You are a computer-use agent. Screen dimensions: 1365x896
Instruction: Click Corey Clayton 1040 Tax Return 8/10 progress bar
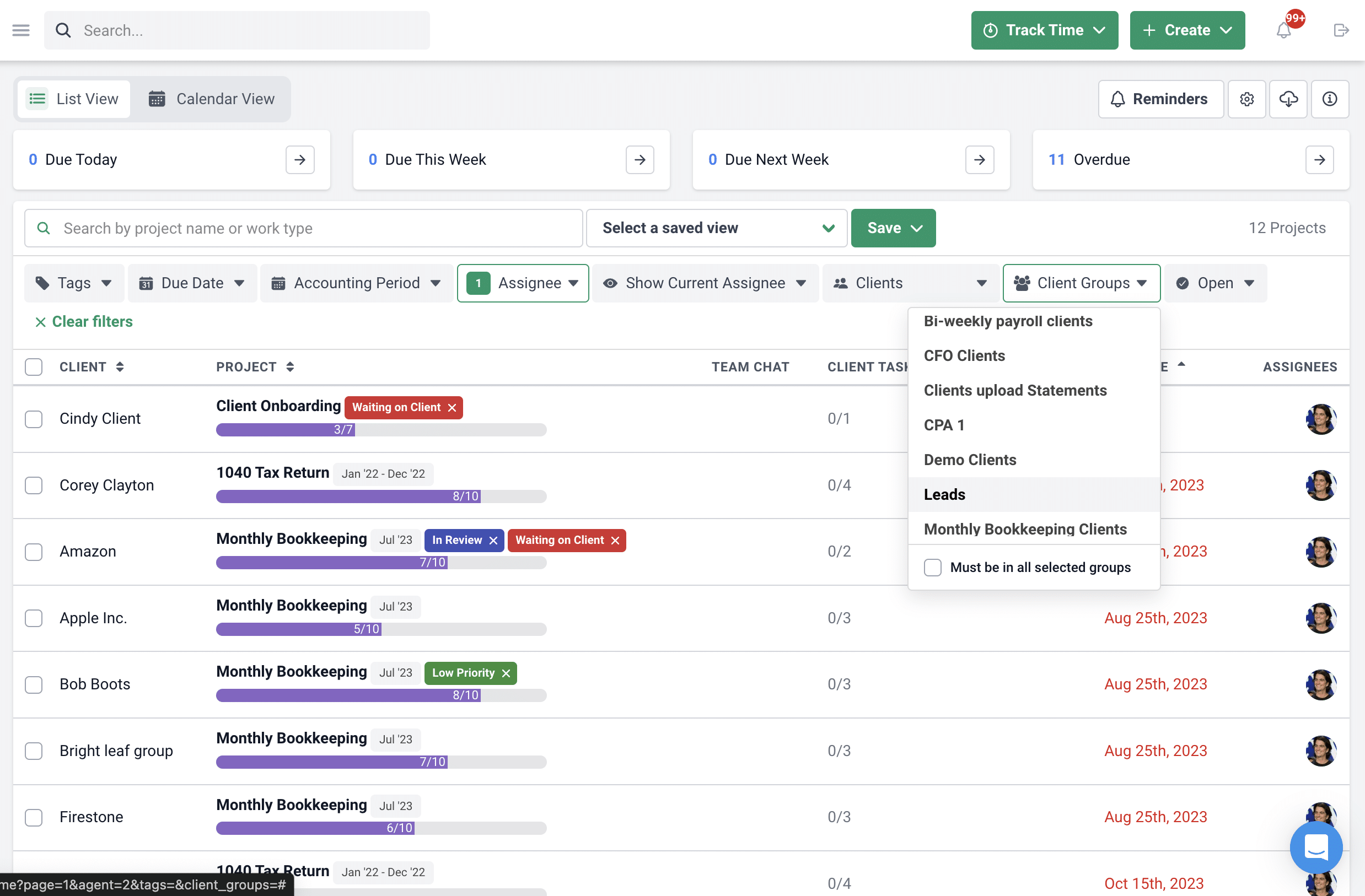click(x=381, y=496)
